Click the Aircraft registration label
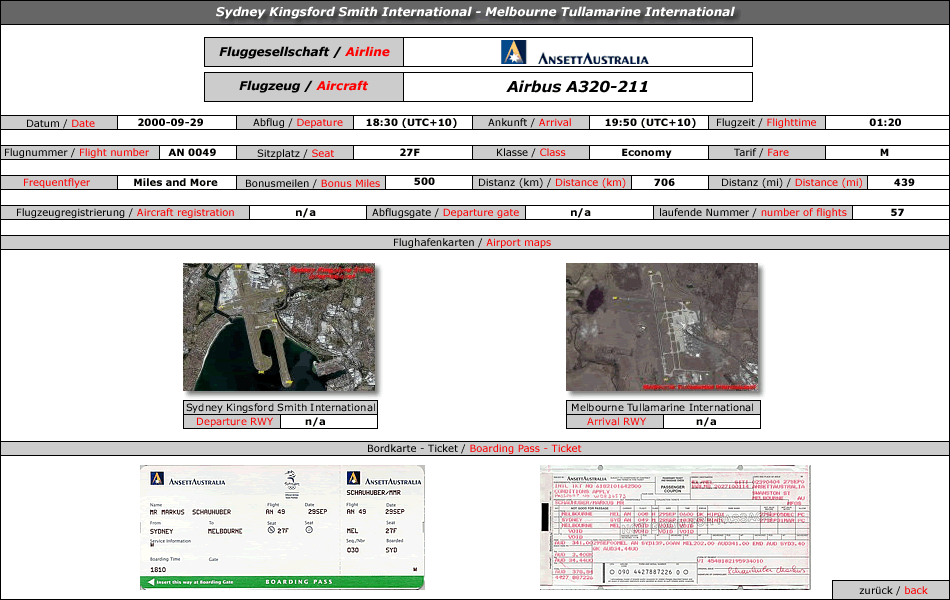This screenshot has height=600, width=950. click(125, 213)
